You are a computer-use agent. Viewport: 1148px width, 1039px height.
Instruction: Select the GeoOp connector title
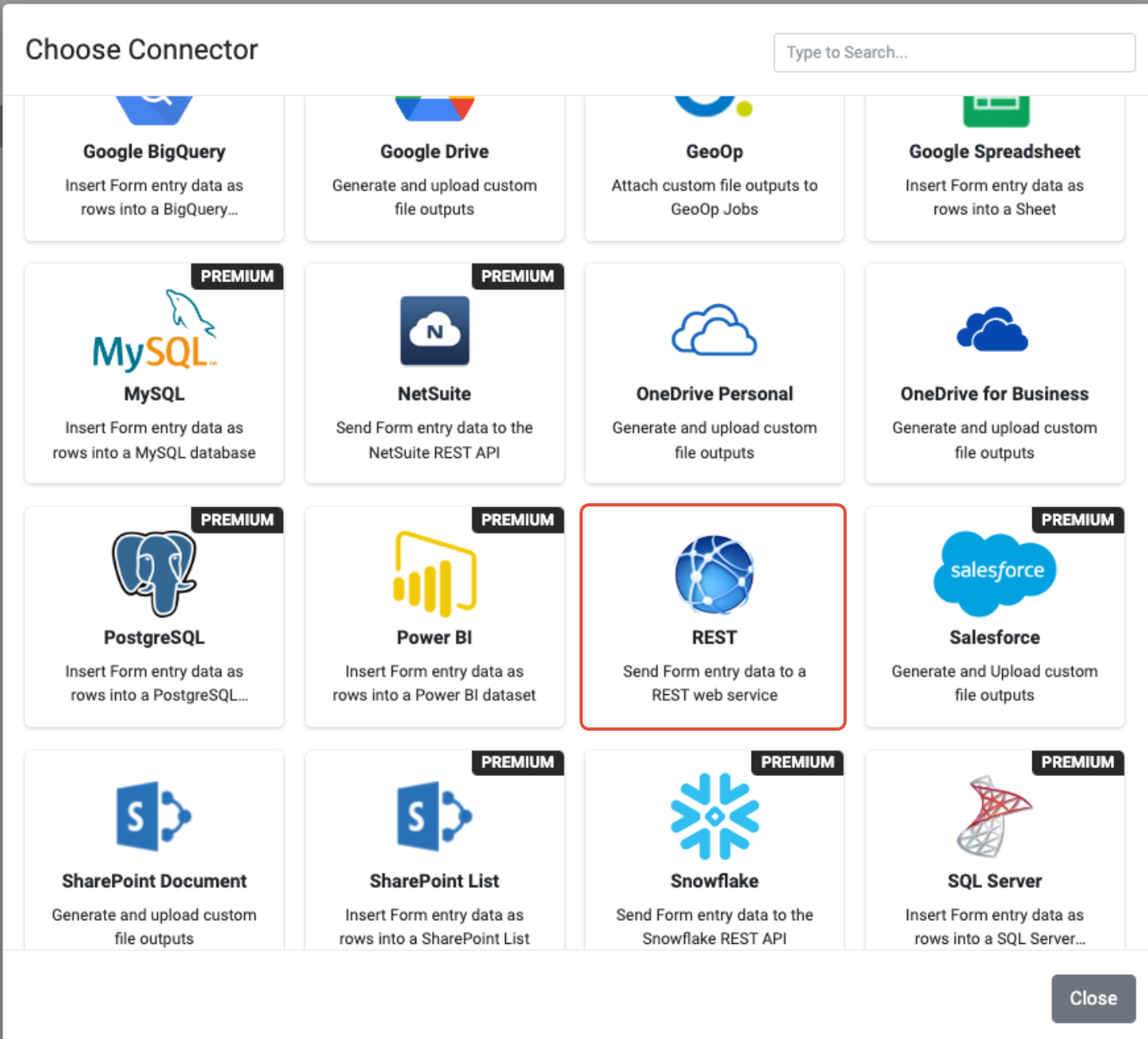click(714, 151)
